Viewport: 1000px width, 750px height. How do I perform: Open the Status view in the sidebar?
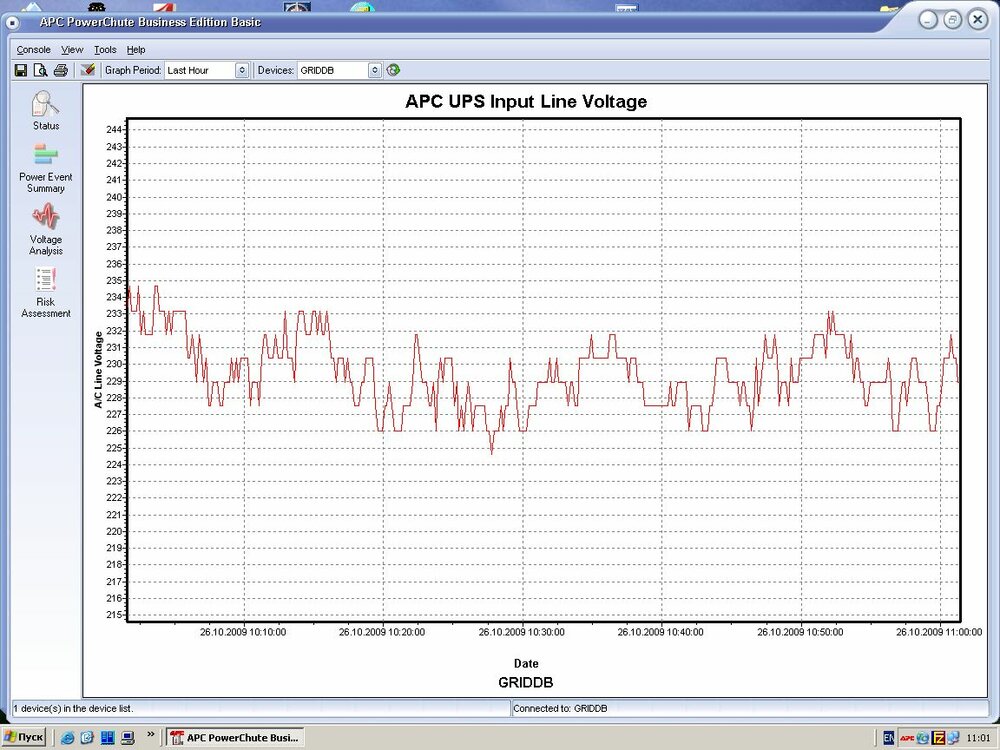coord(46,110)
